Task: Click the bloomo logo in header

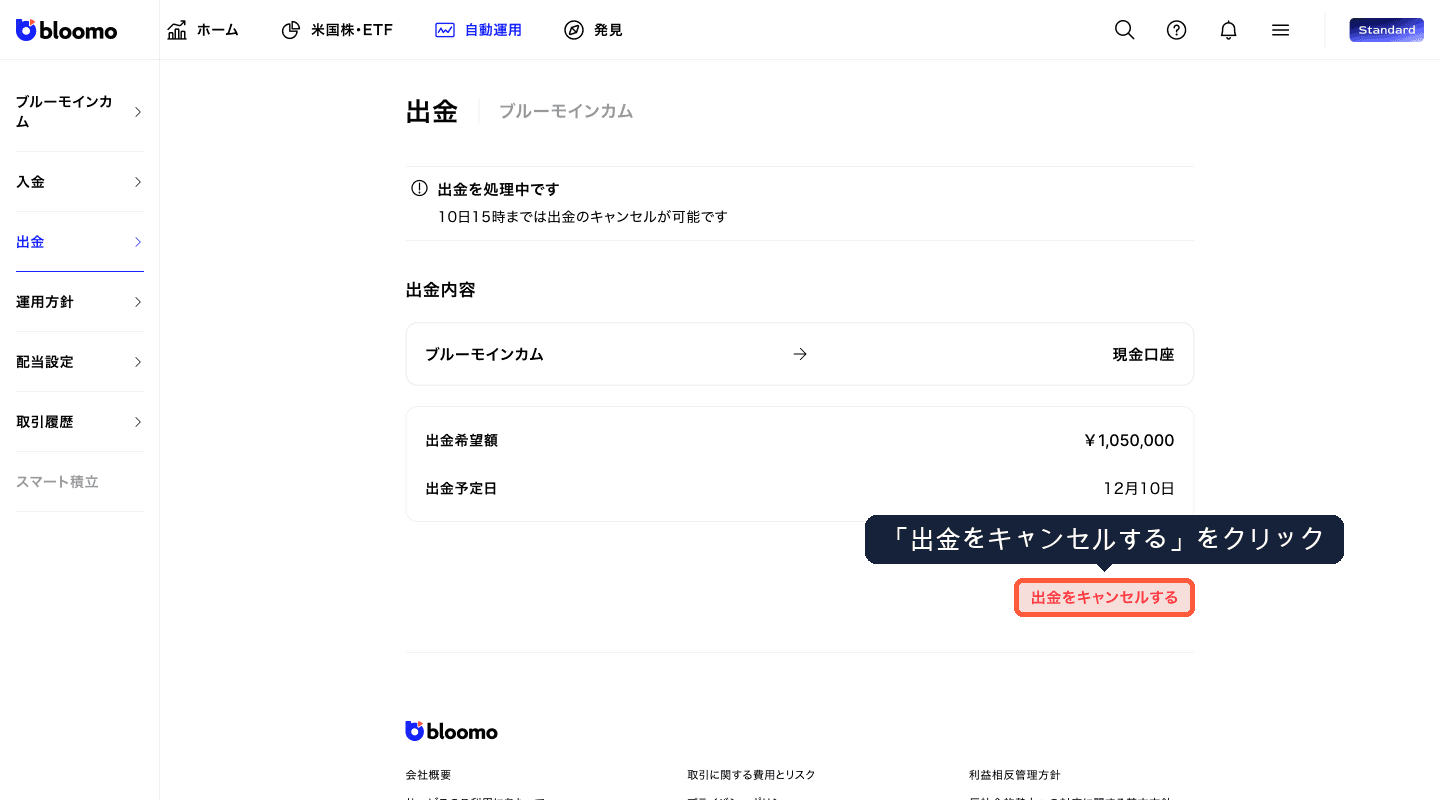Action: click(66, 30)
